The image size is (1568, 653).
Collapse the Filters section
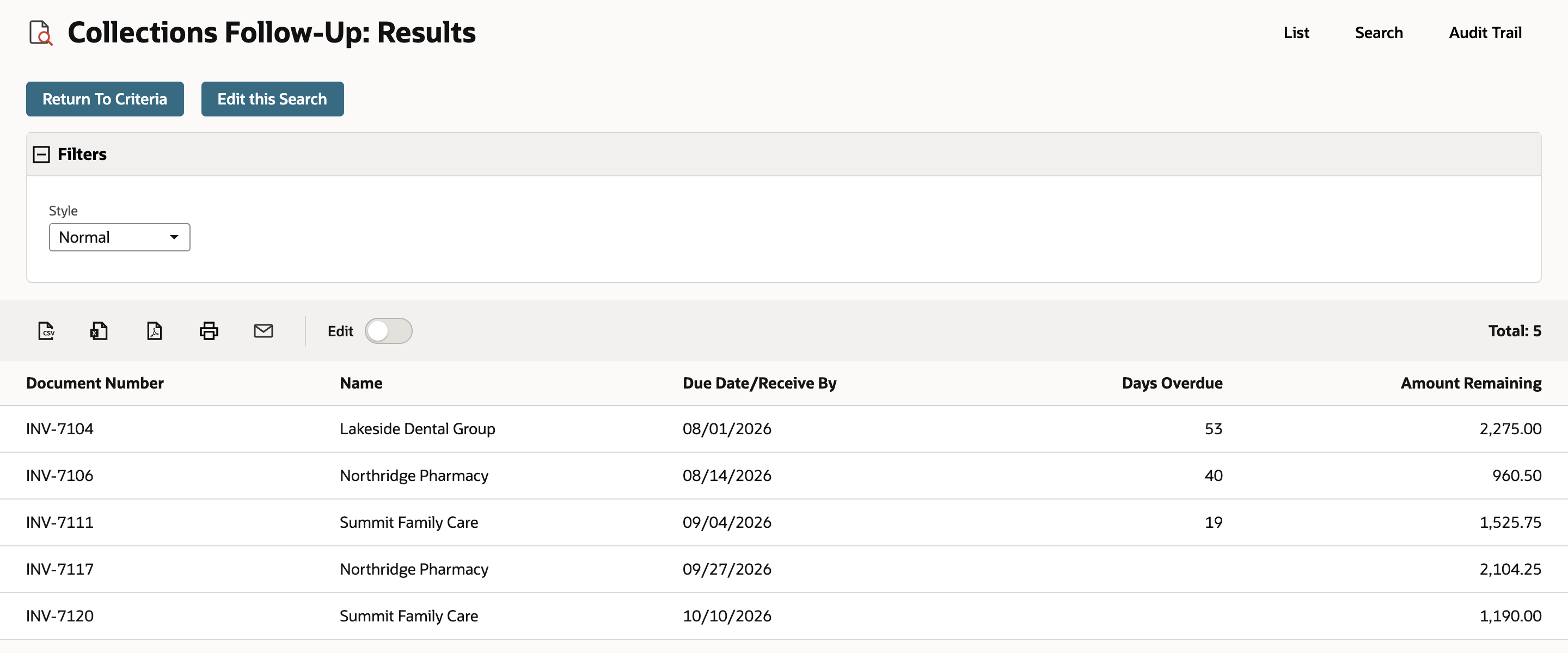[x=41, y=155]
